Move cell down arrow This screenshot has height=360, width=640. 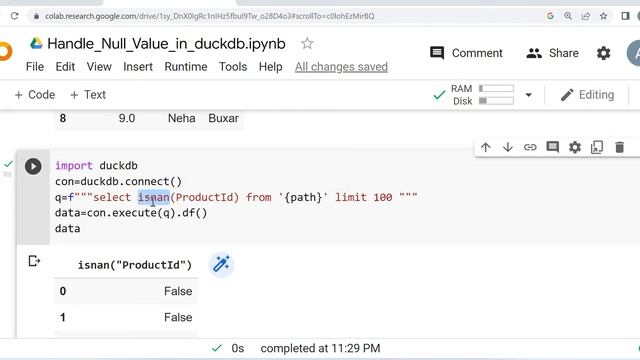tap(508, 147)
